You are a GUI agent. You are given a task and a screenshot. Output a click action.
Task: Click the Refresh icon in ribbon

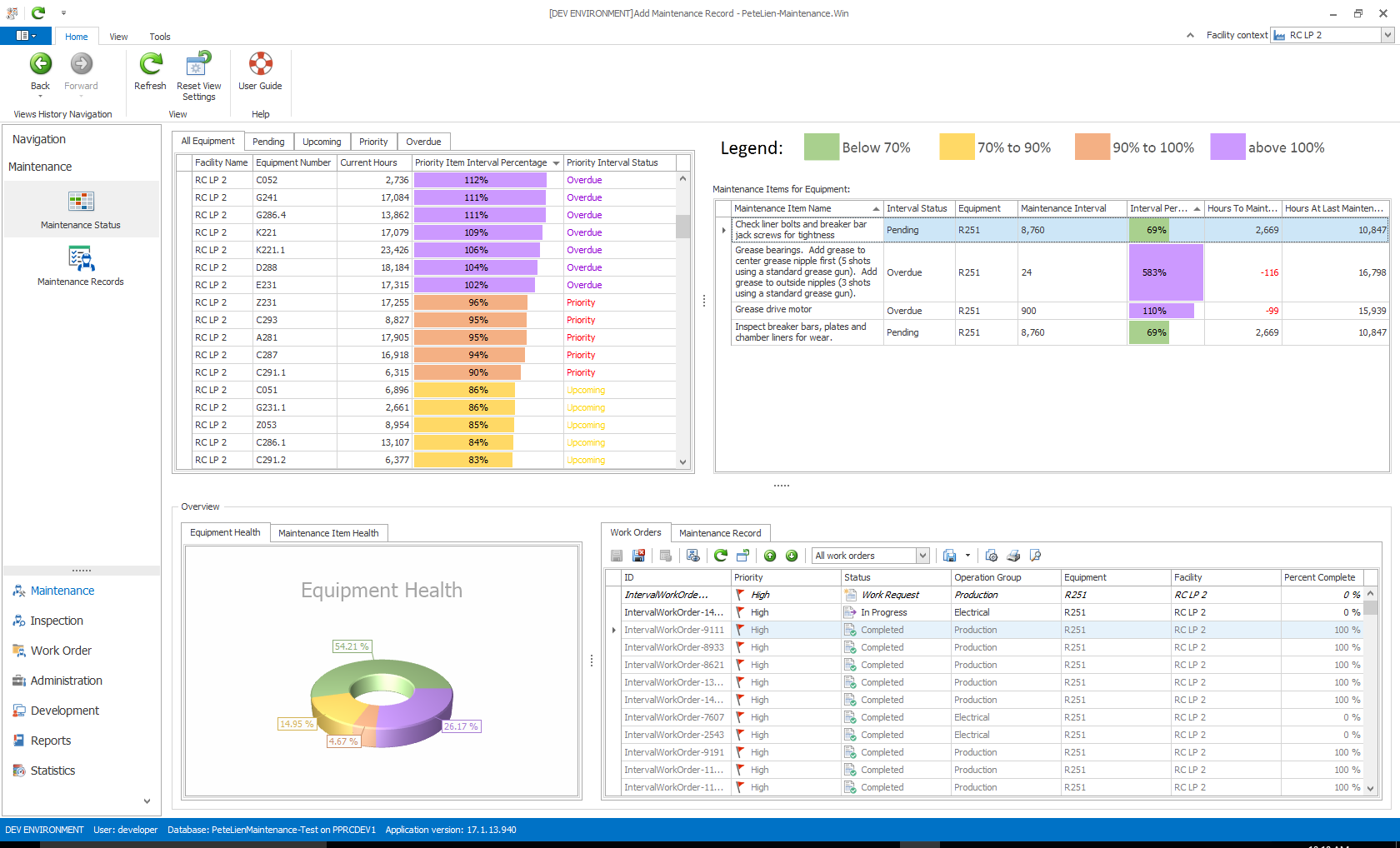(150, 63)
